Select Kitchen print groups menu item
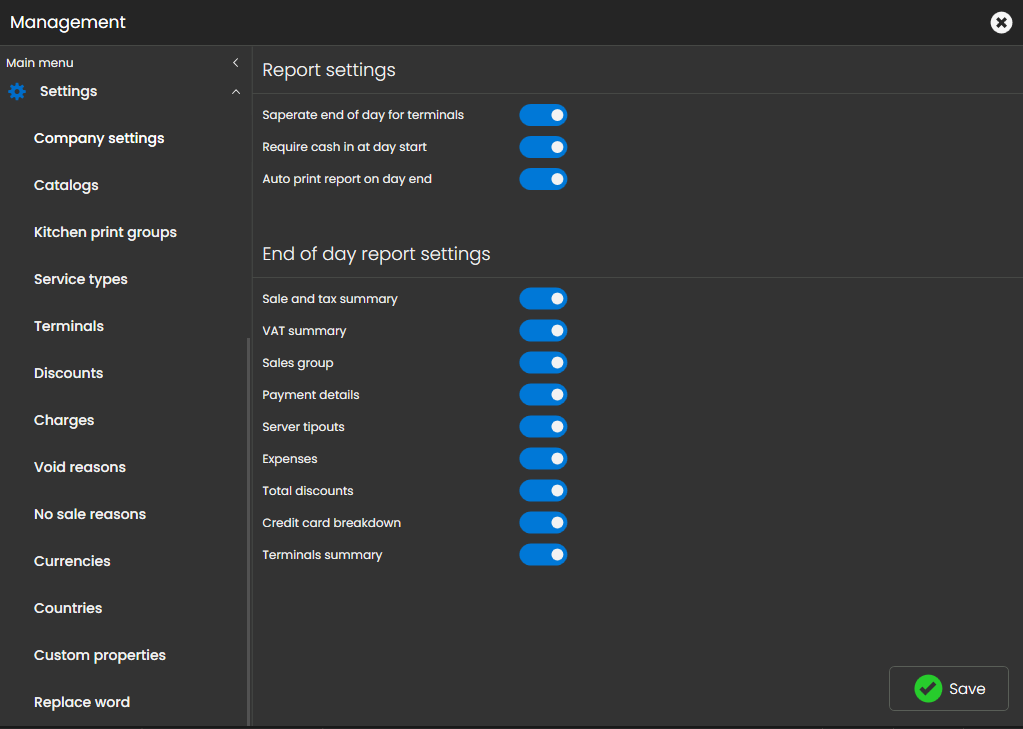Viewport: 1023px width, 729px height. pyautogui.click(x=105, y=232)
